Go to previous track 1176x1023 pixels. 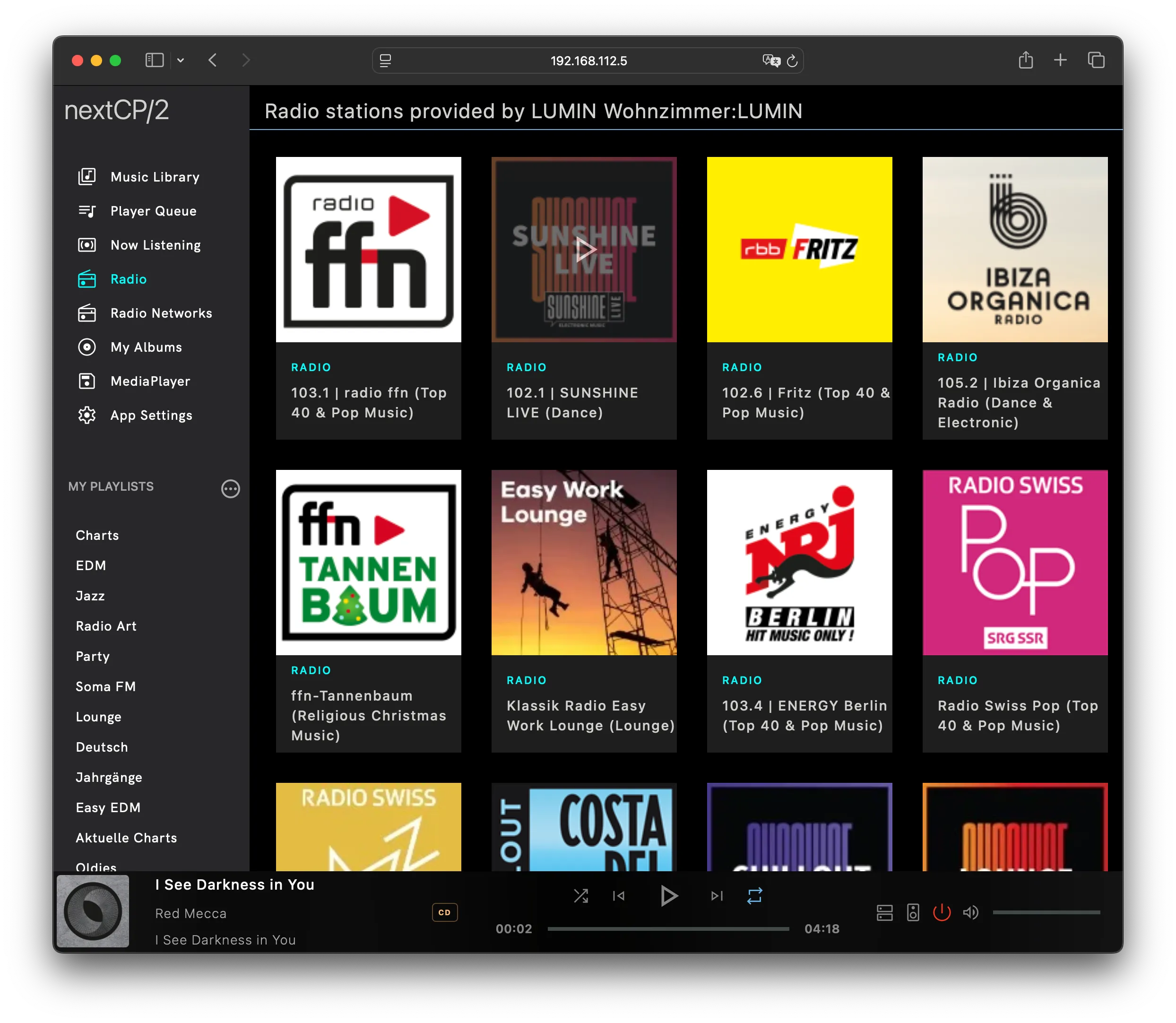tap(619, 896)
